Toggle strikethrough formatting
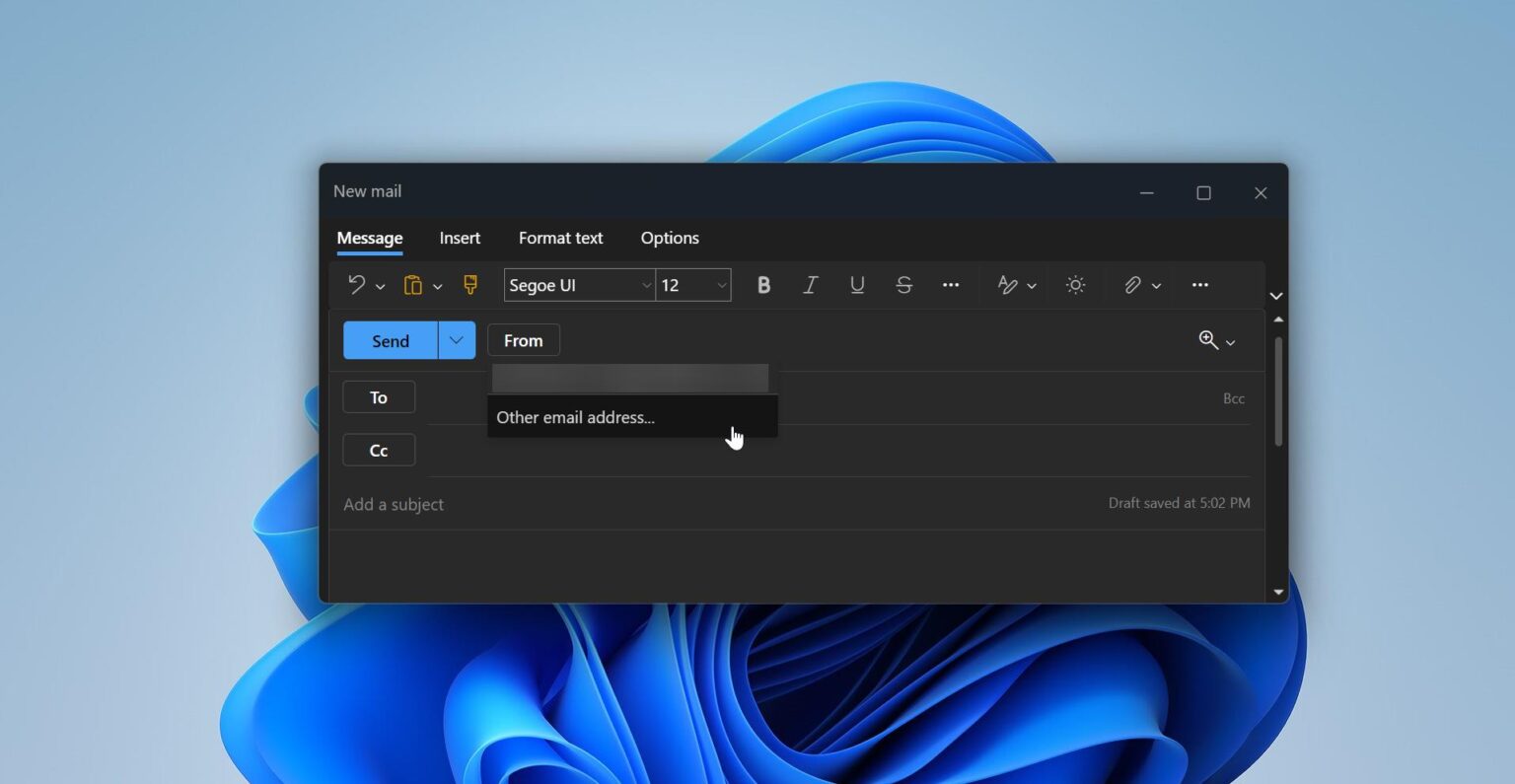 [903, 285]
